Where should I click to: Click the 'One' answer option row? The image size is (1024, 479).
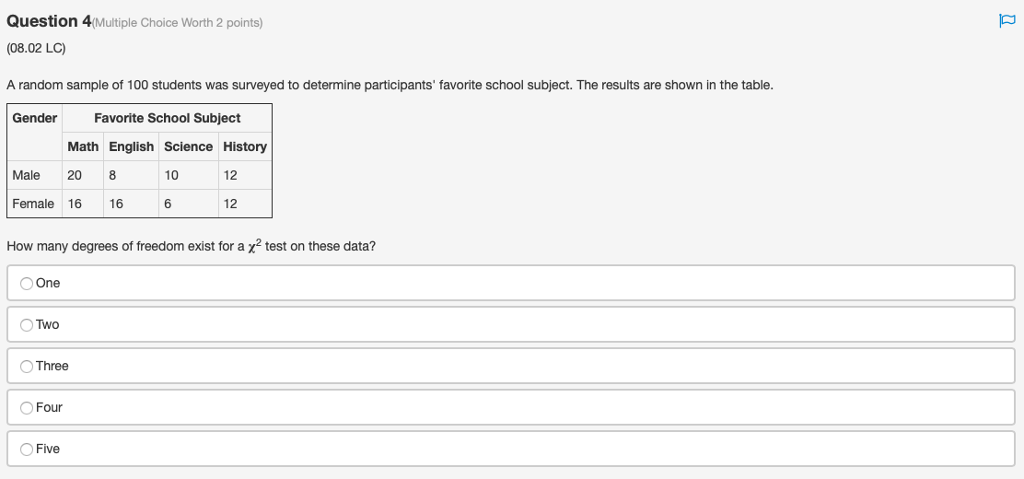pyautogui.click(x=511, y=283)
